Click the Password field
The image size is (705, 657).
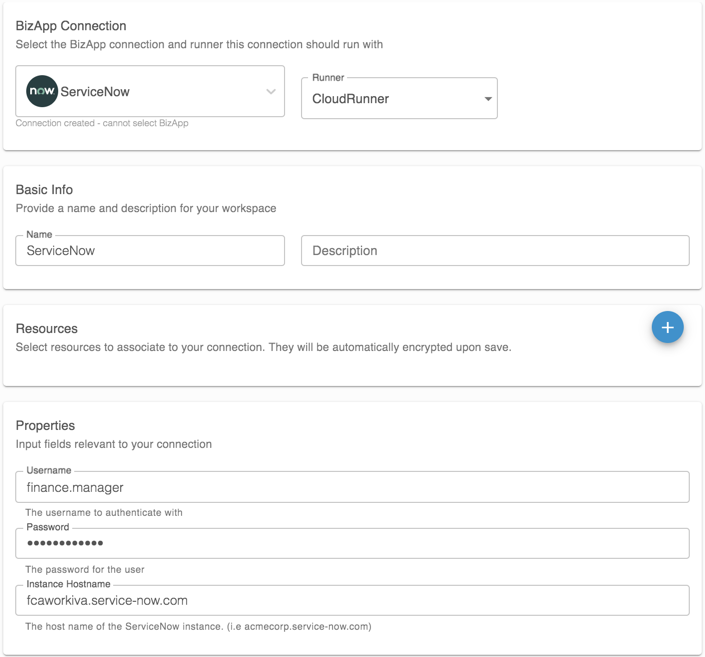click(x=352, y=543)
